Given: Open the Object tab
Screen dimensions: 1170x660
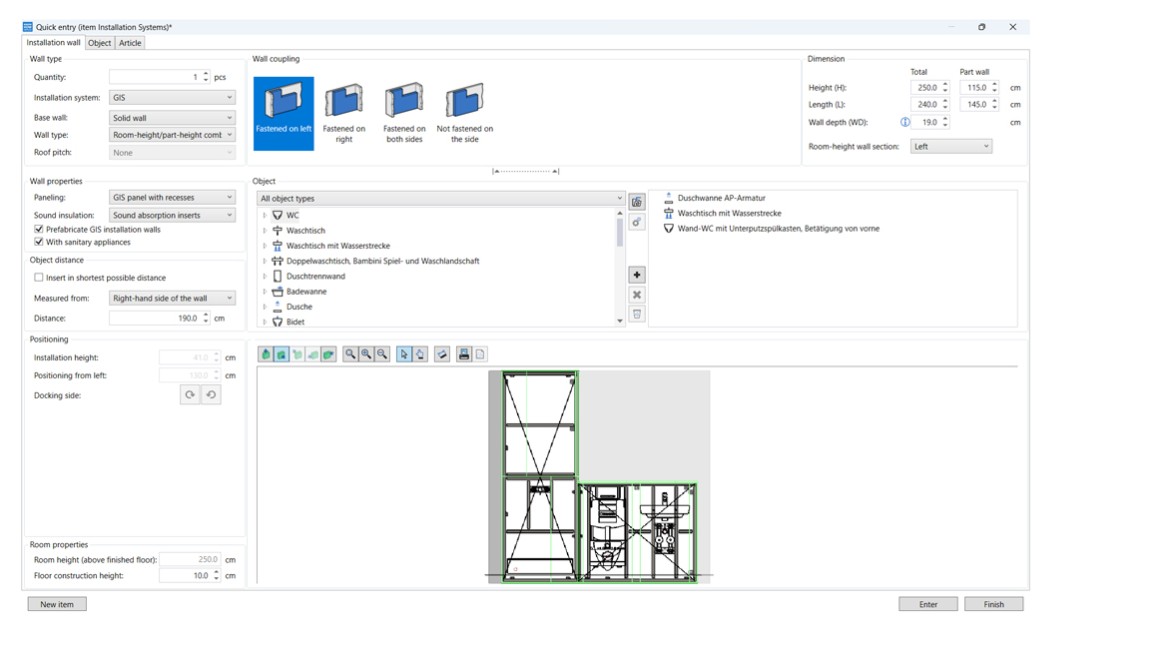Looking at the screenshot, I should click(x=99, y=43).
